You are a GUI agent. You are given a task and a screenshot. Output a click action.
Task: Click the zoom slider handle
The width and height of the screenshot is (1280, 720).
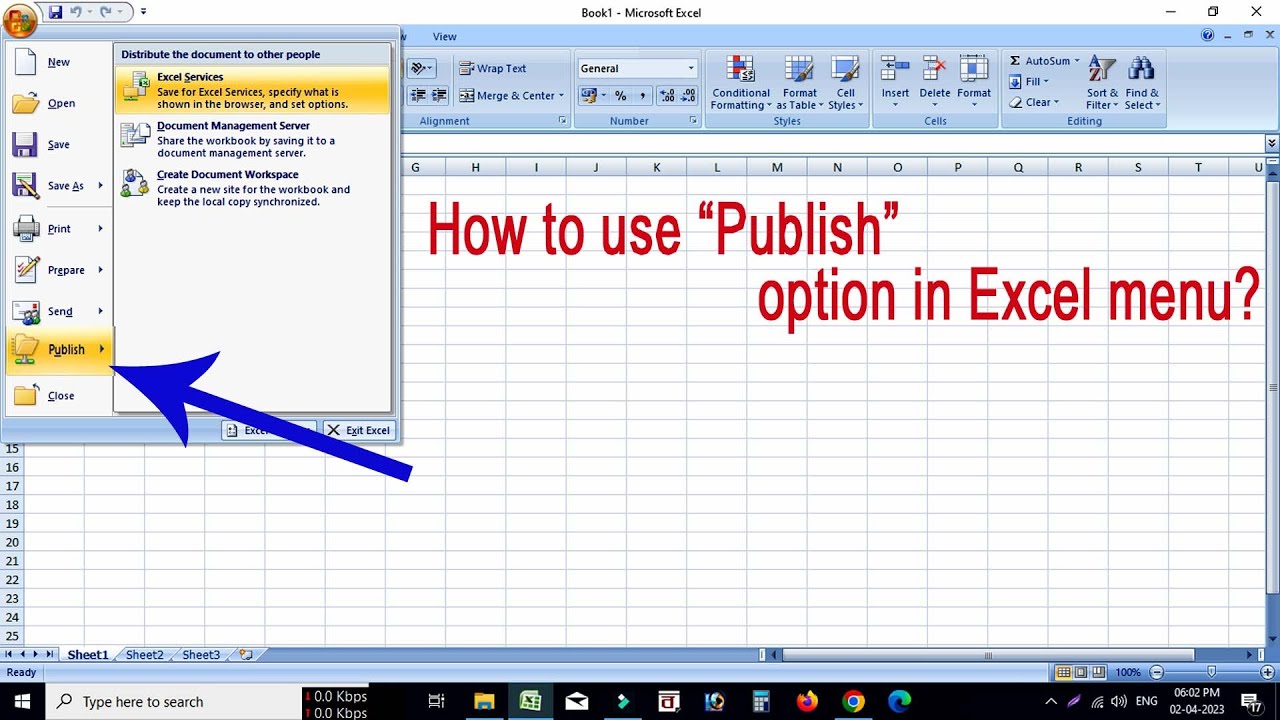coord(1211,672)
